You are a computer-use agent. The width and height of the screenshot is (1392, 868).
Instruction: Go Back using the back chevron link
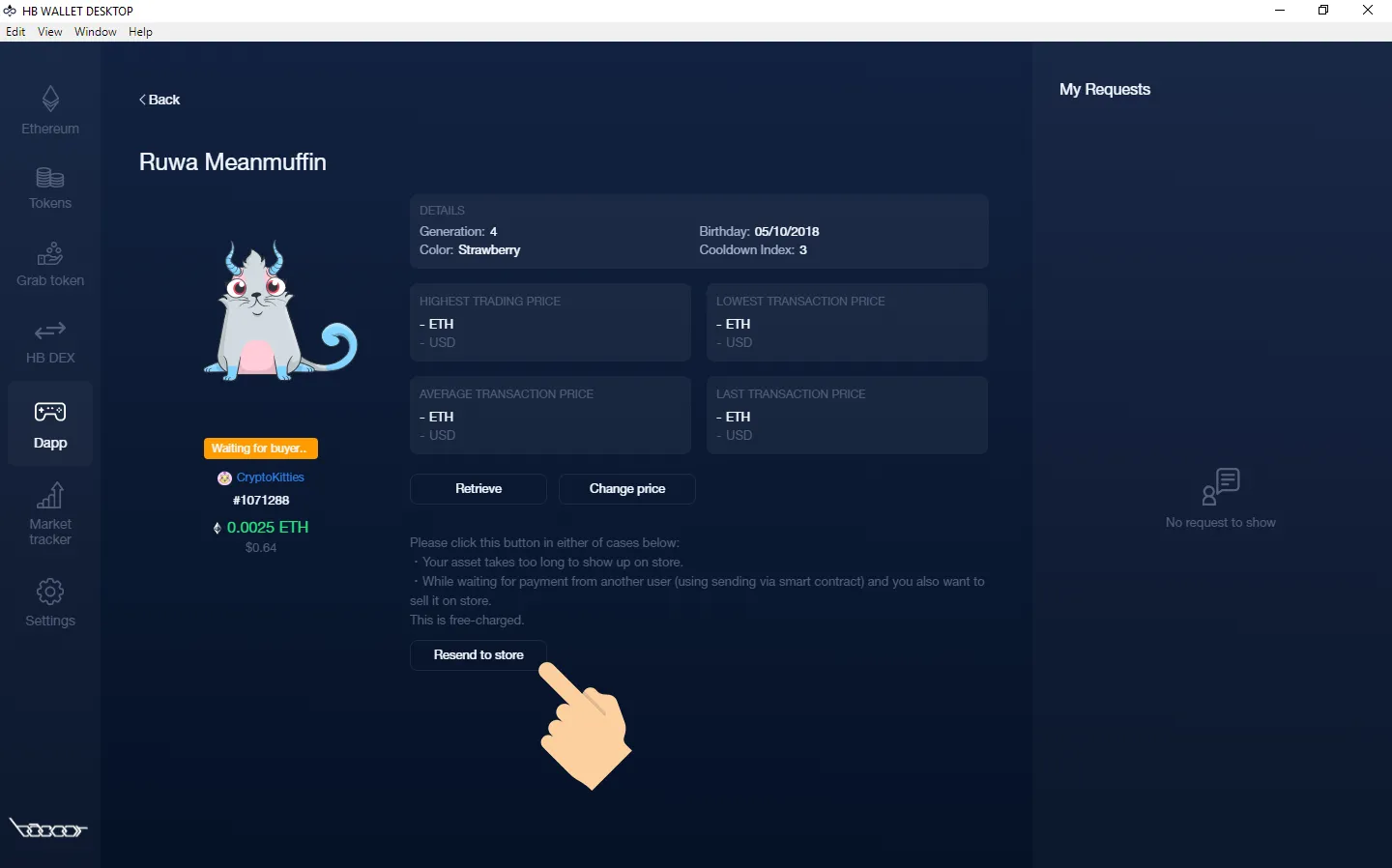(159, 100)
